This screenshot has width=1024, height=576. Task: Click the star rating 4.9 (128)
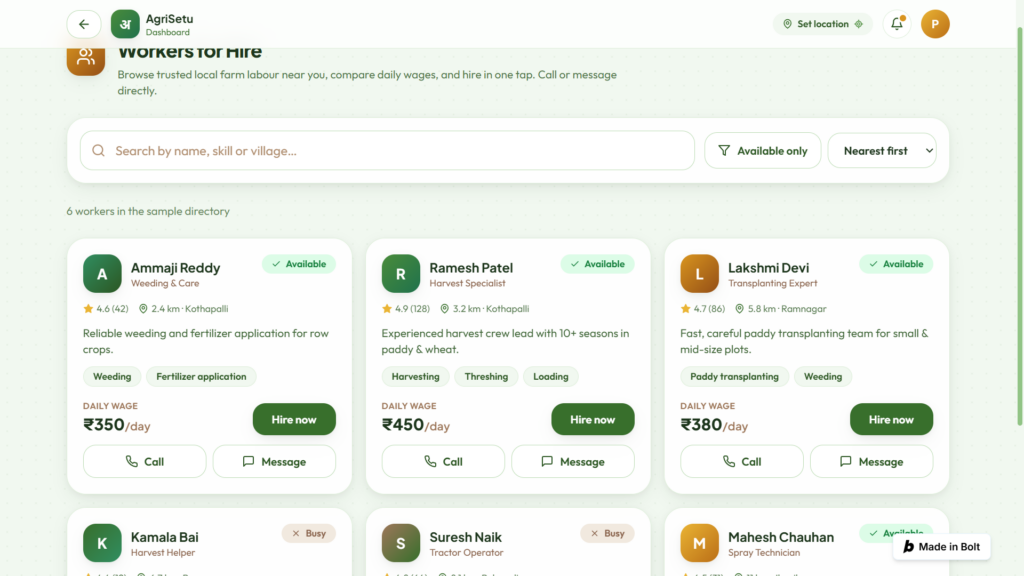(x=406, y=309)
